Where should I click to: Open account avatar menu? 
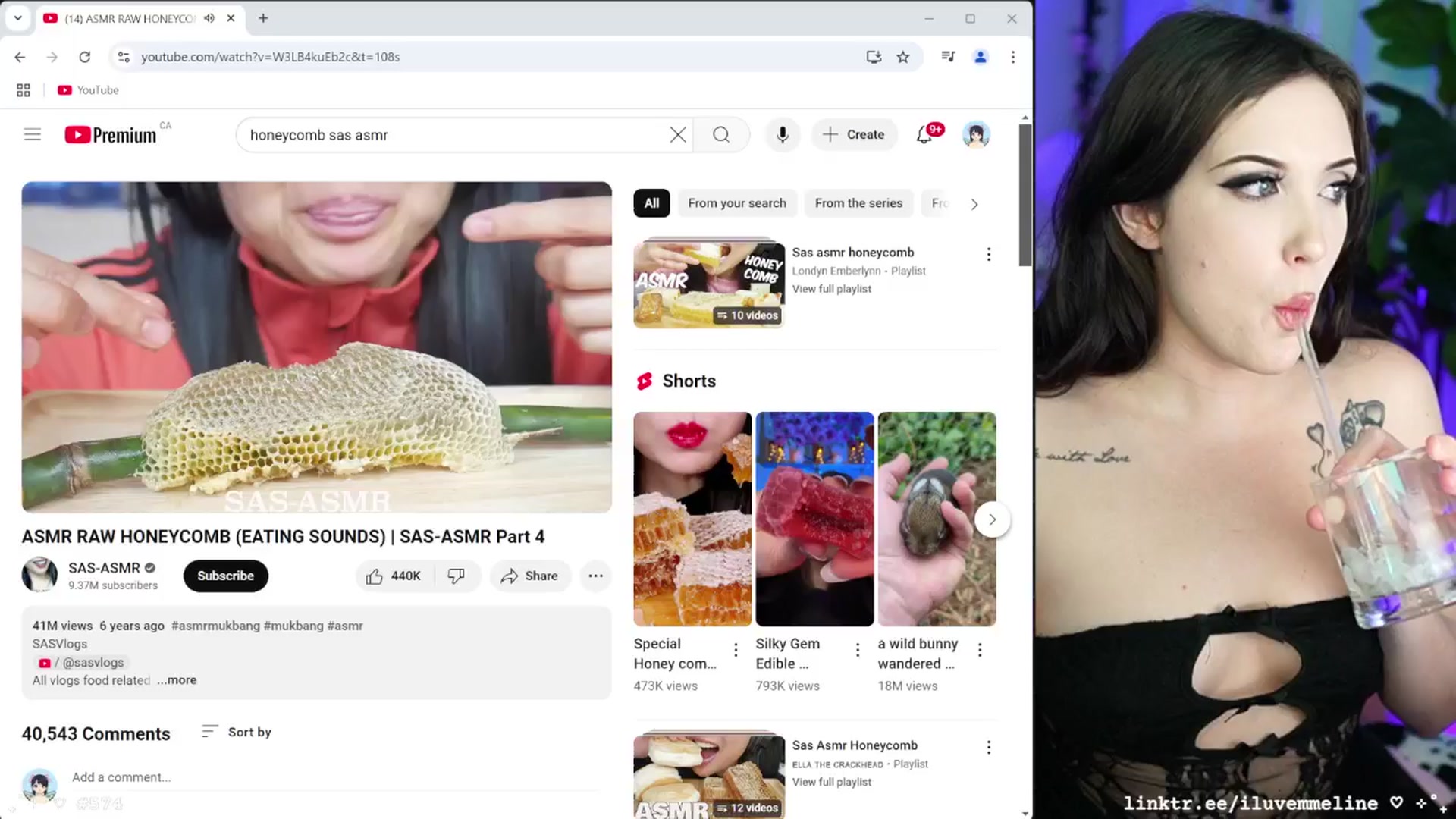(976, 135)
